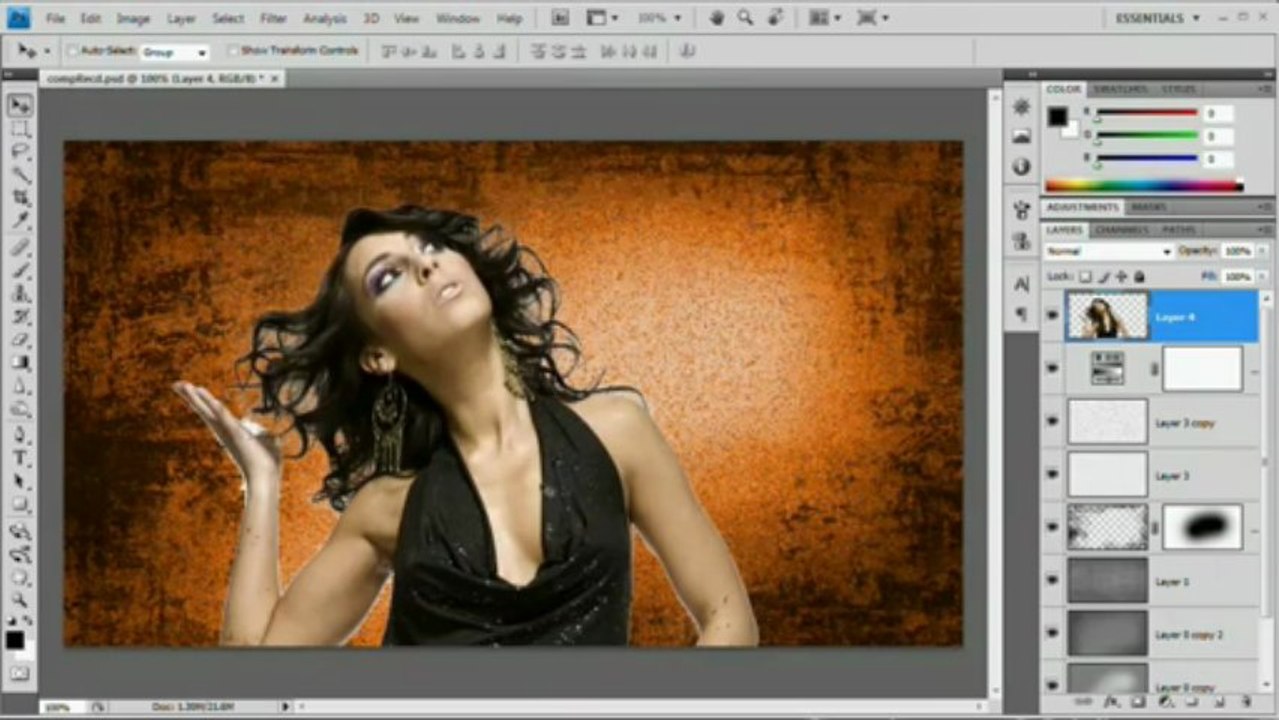Pick a color from the spectrum ramp

pyautogui.click(x=1144, y=185)
